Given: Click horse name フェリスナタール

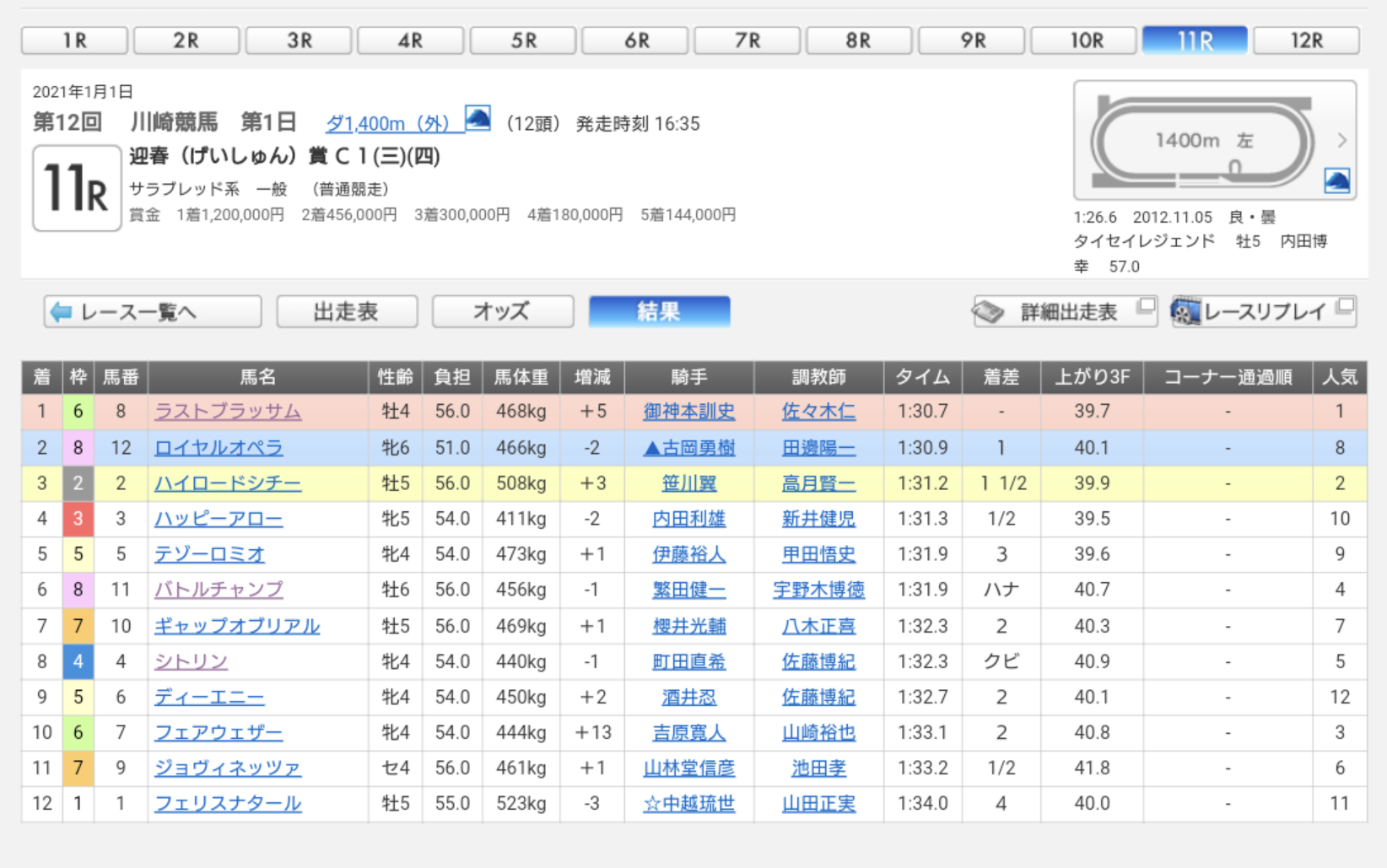Looking at the screenshot, I should [x=227, y=804].
